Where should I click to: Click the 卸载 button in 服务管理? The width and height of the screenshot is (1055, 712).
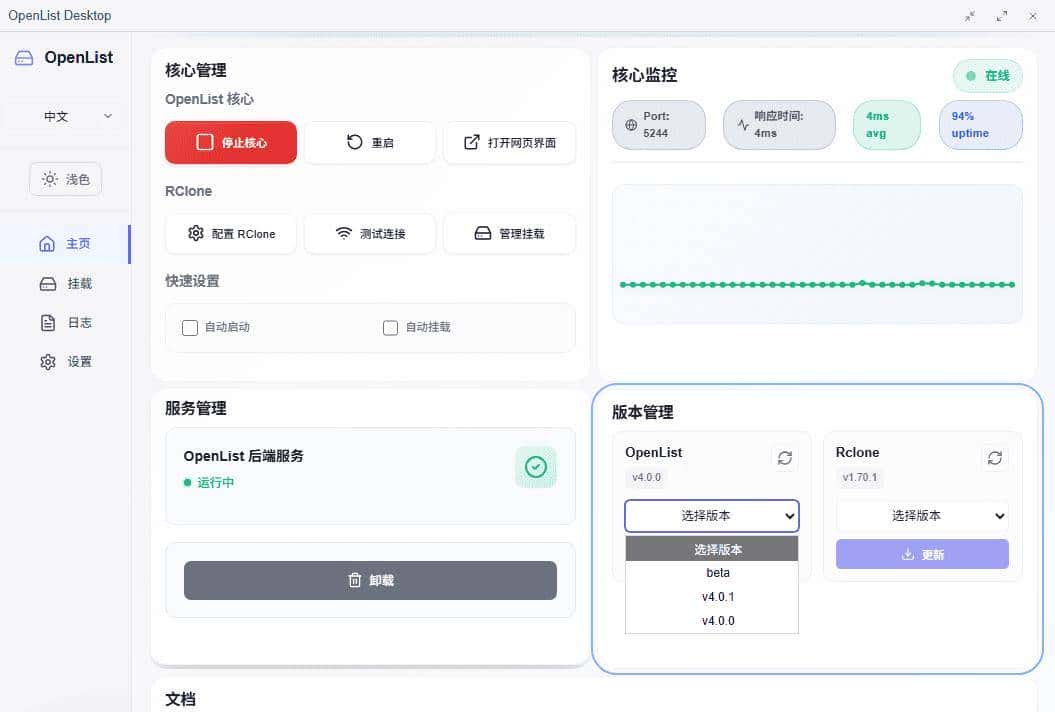370,580
